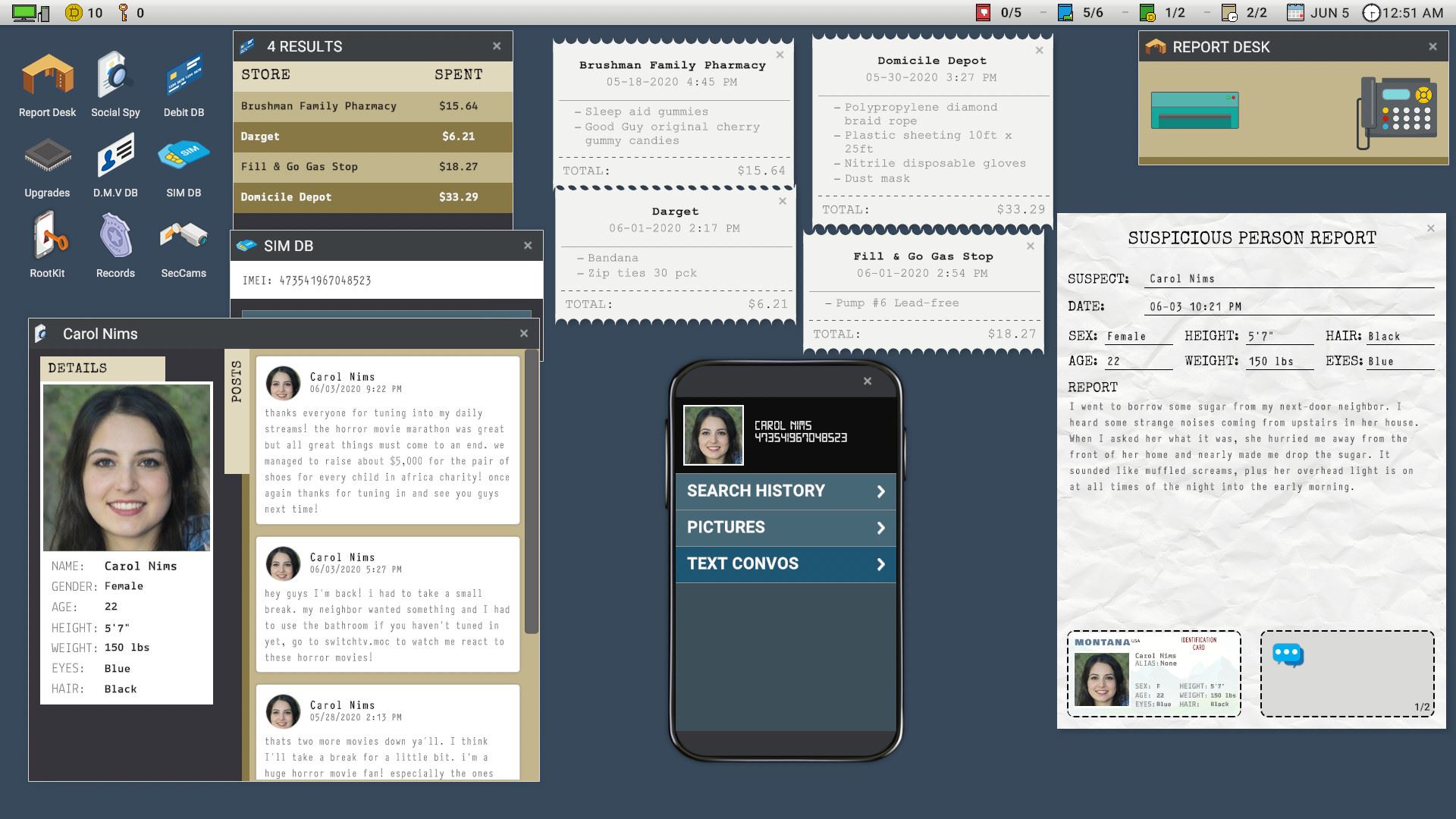Viewport: 1456px width, 819px height.
Task: Expand Search History on phone
Action: pos(785,490)
